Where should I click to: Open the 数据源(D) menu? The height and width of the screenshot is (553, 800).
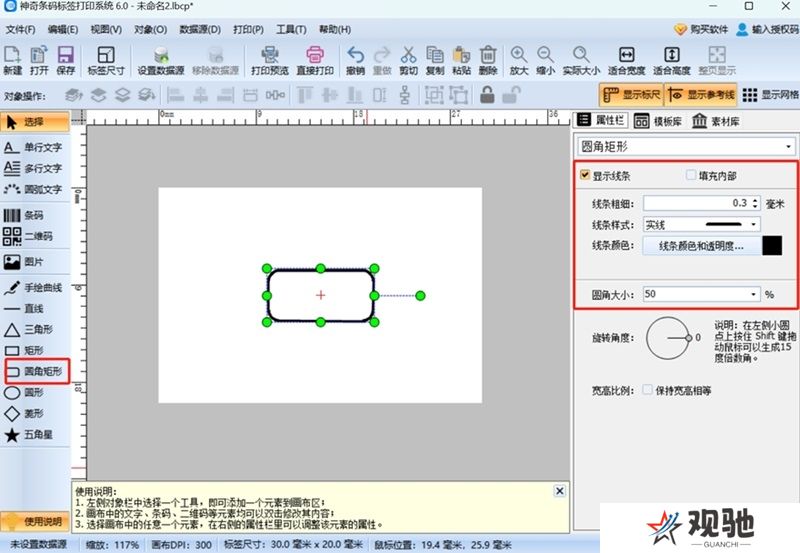(x=200, y=30)
